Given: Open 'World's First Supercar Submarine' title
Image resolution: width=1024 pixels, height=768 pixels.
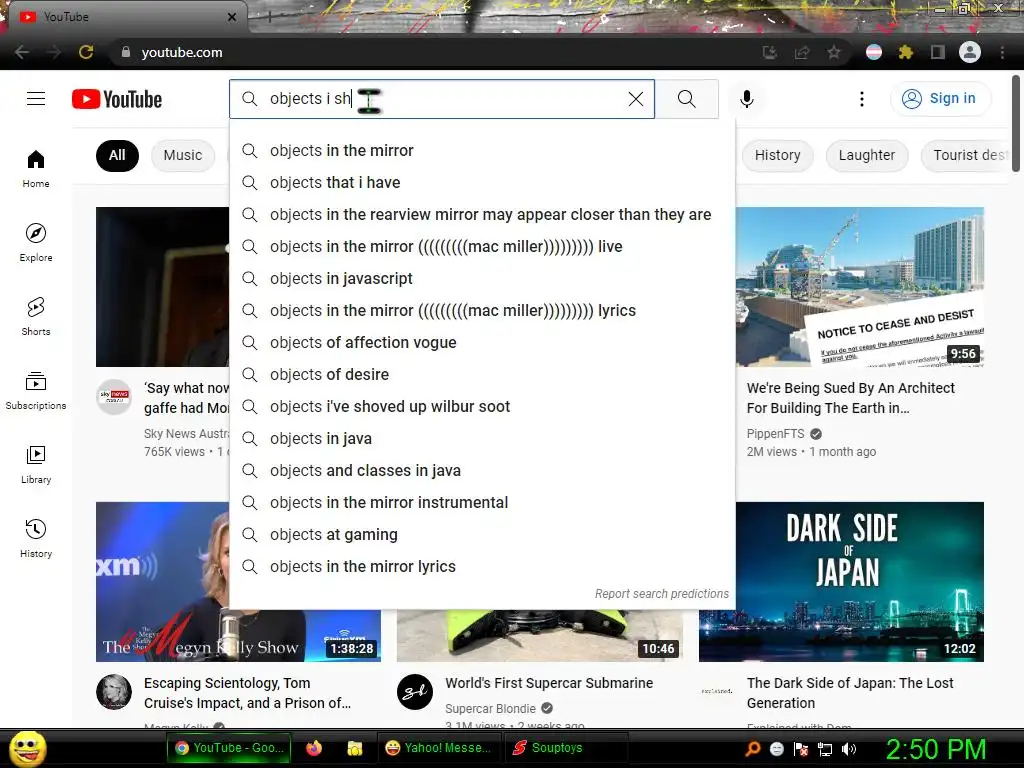Looking at the screenshot, I should [549, 683].
